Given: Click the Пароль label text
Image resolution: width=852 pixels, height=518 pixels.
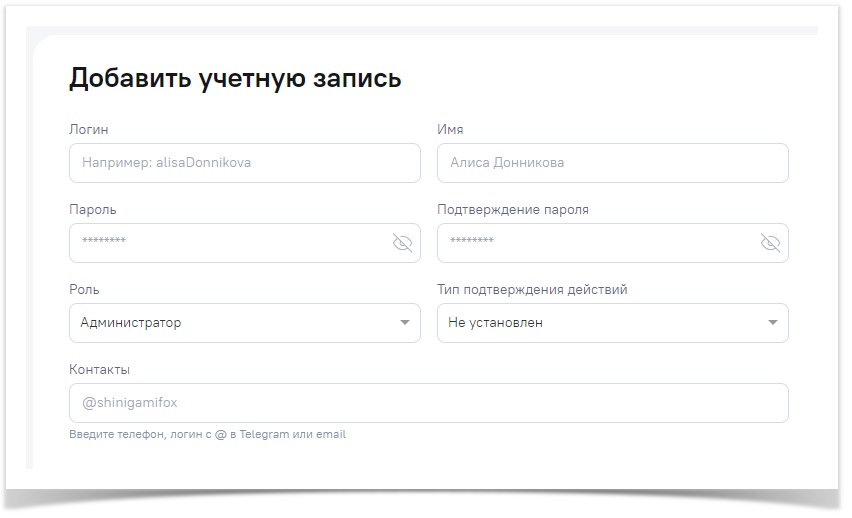Looking at the screenshot, I should pos(93,210).
